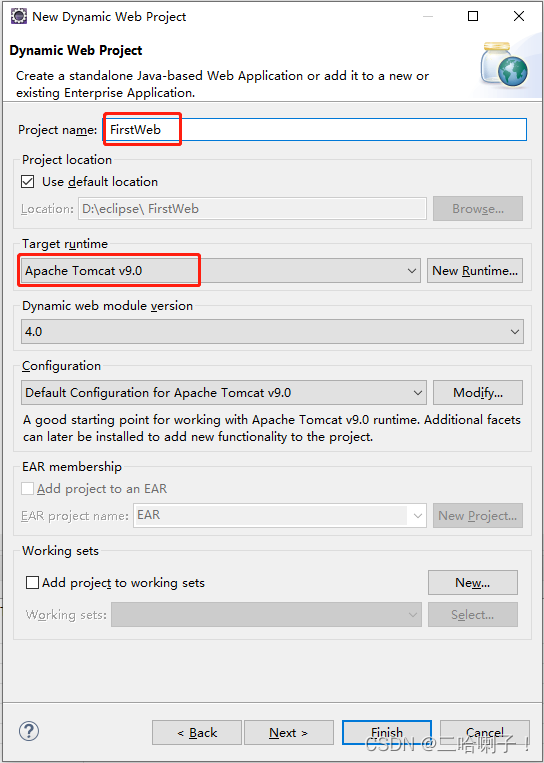Click the Finish button
This screenshot has height=763, width=544.
click(387, 733)
